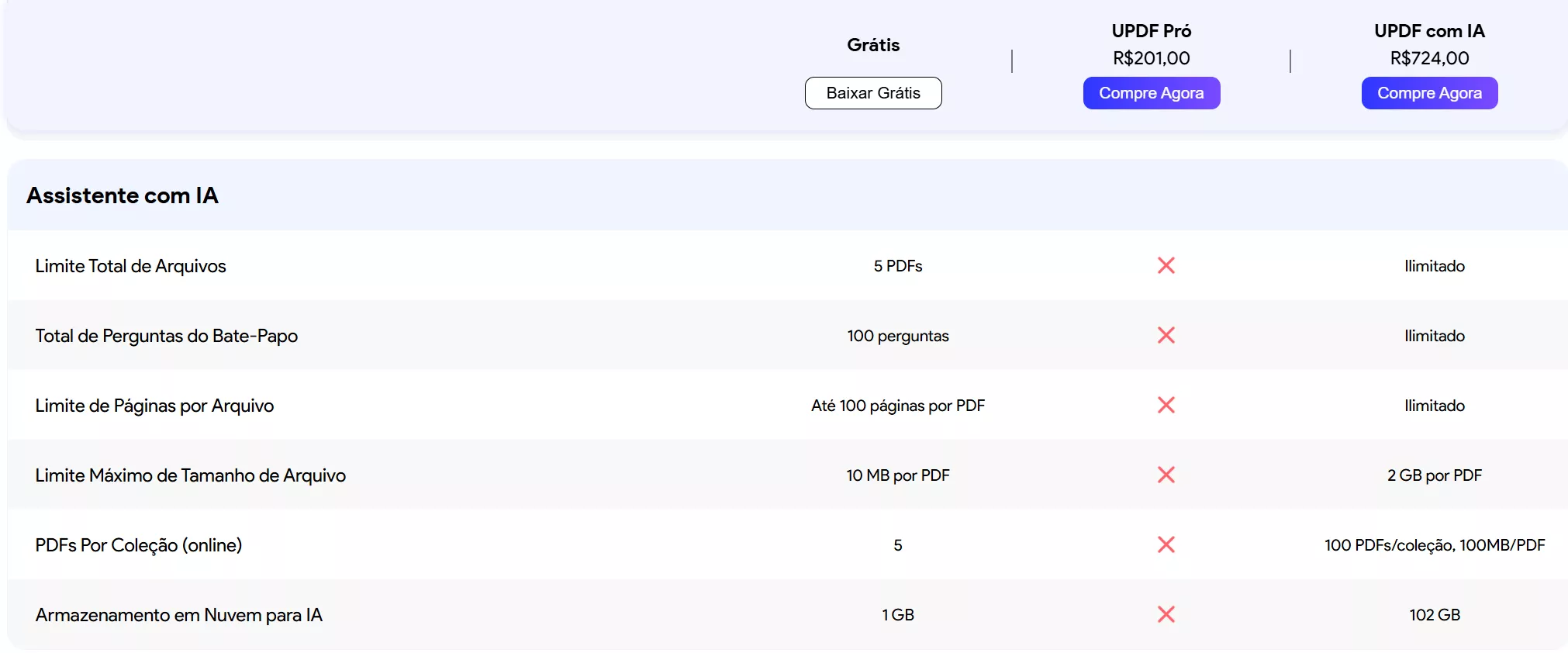1568x653 pixels.
Task: Click the red X in PDFs Por Coleção row
Action: [1166, 544]
